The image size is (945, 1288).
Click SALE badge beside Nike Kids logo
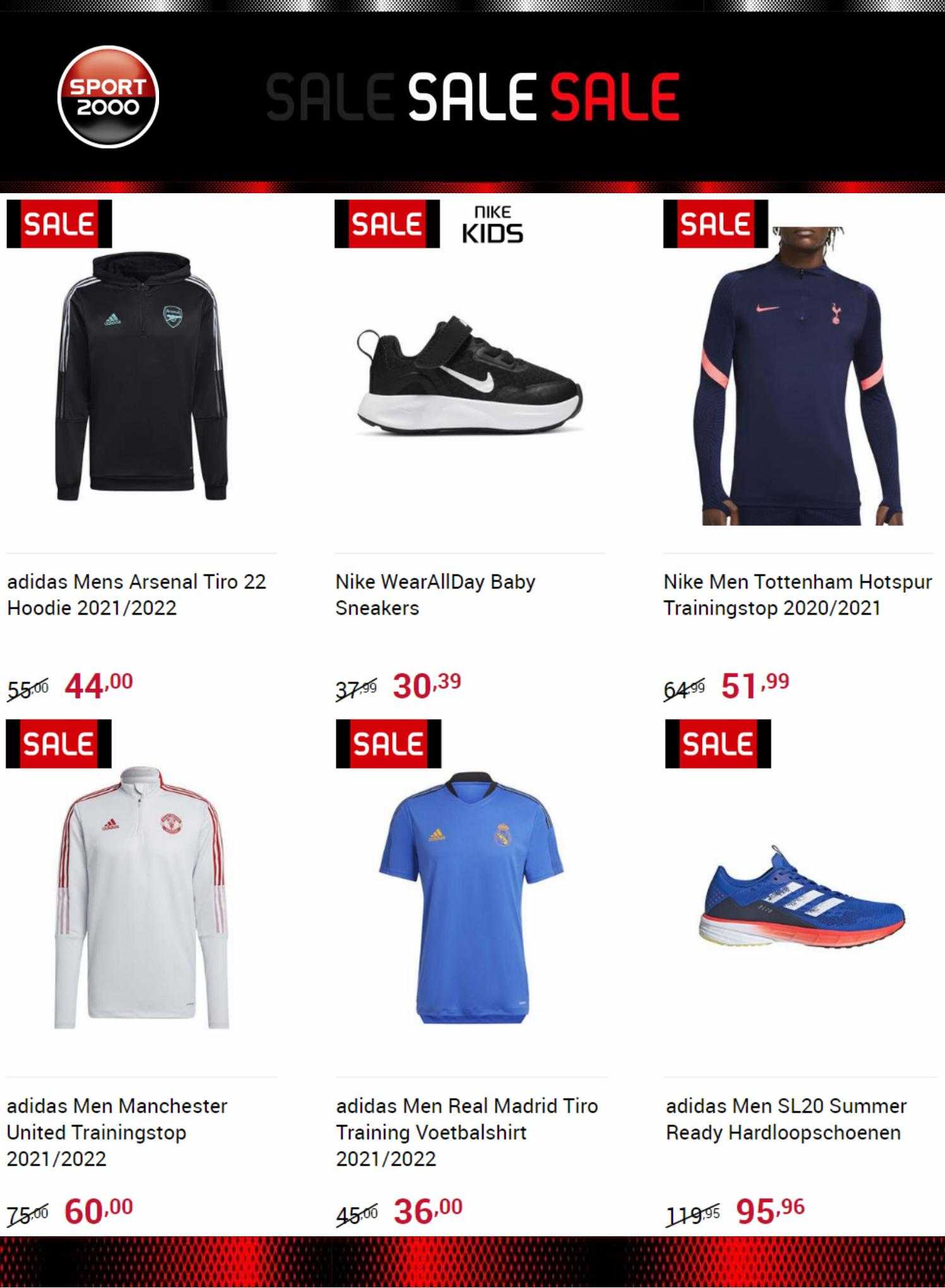387,224
